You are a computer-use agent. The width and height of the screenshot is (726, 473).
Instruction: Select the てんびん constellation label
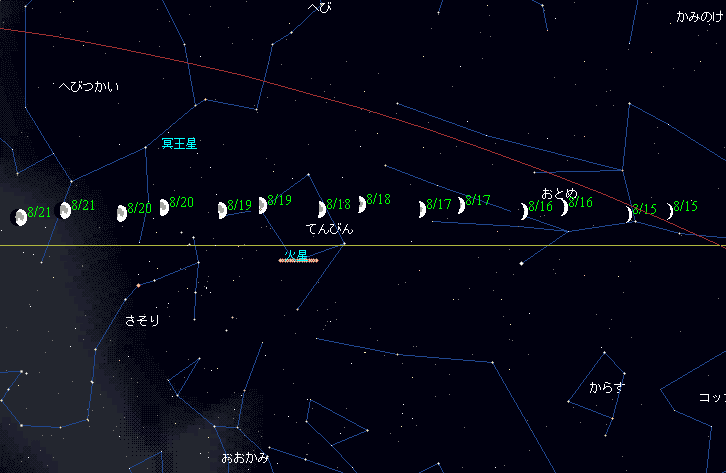tap(329, 229)
